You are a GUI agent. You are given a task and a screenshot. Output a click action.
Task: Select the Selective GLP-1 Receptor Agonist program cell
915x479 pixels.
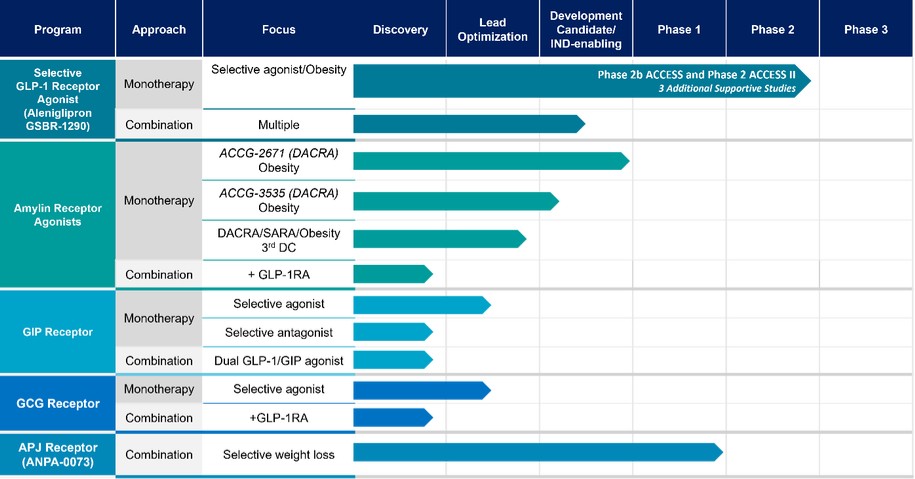tap(57, 100)
